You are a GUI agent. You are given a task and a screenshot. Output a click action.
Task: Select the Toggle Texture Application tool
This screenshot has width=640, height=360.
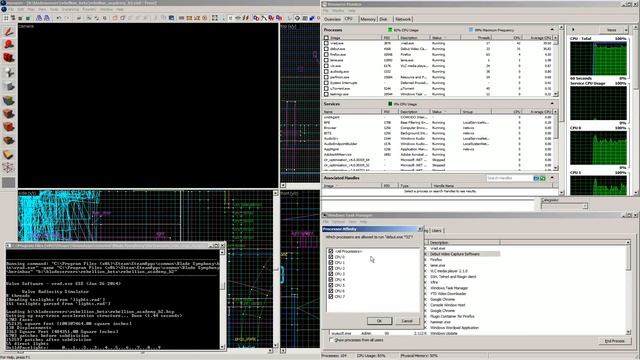click(9, 100)
